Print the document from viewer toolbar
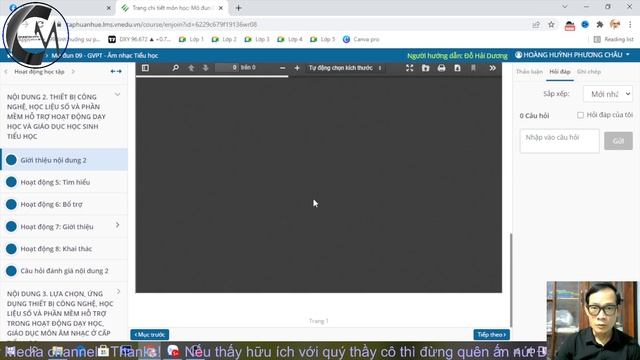 click(441, 68)
